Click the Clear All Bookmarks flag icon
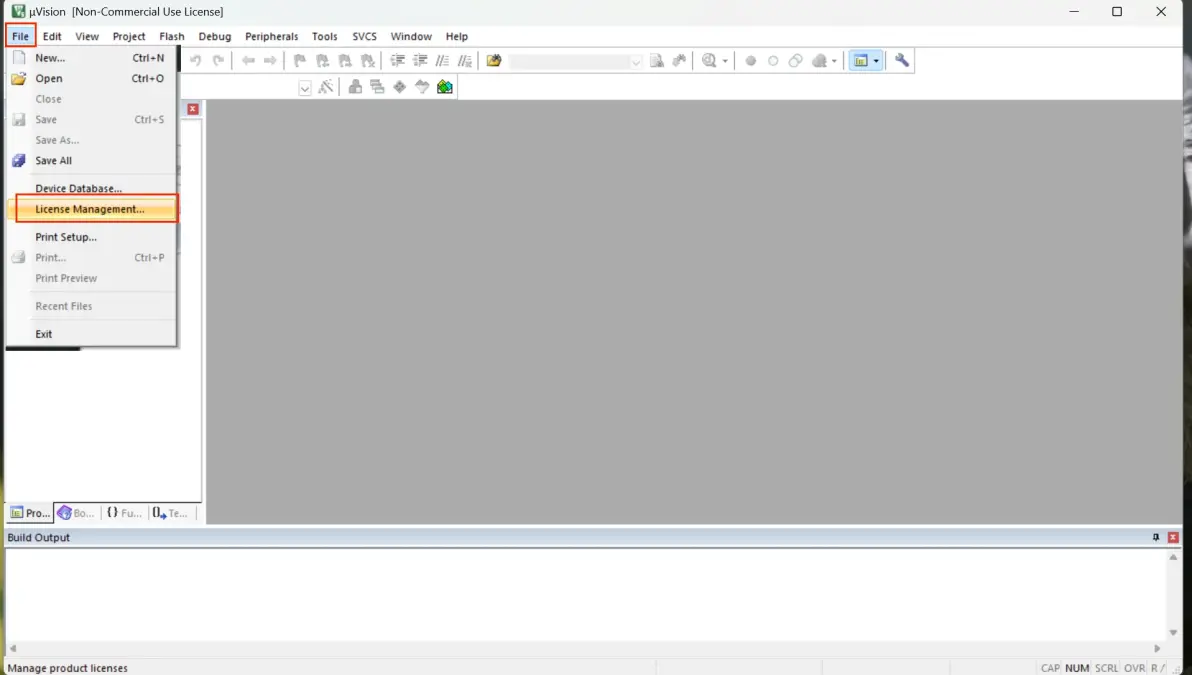Viewport: 1192px width, 675px height. click(x=368, y=61)
